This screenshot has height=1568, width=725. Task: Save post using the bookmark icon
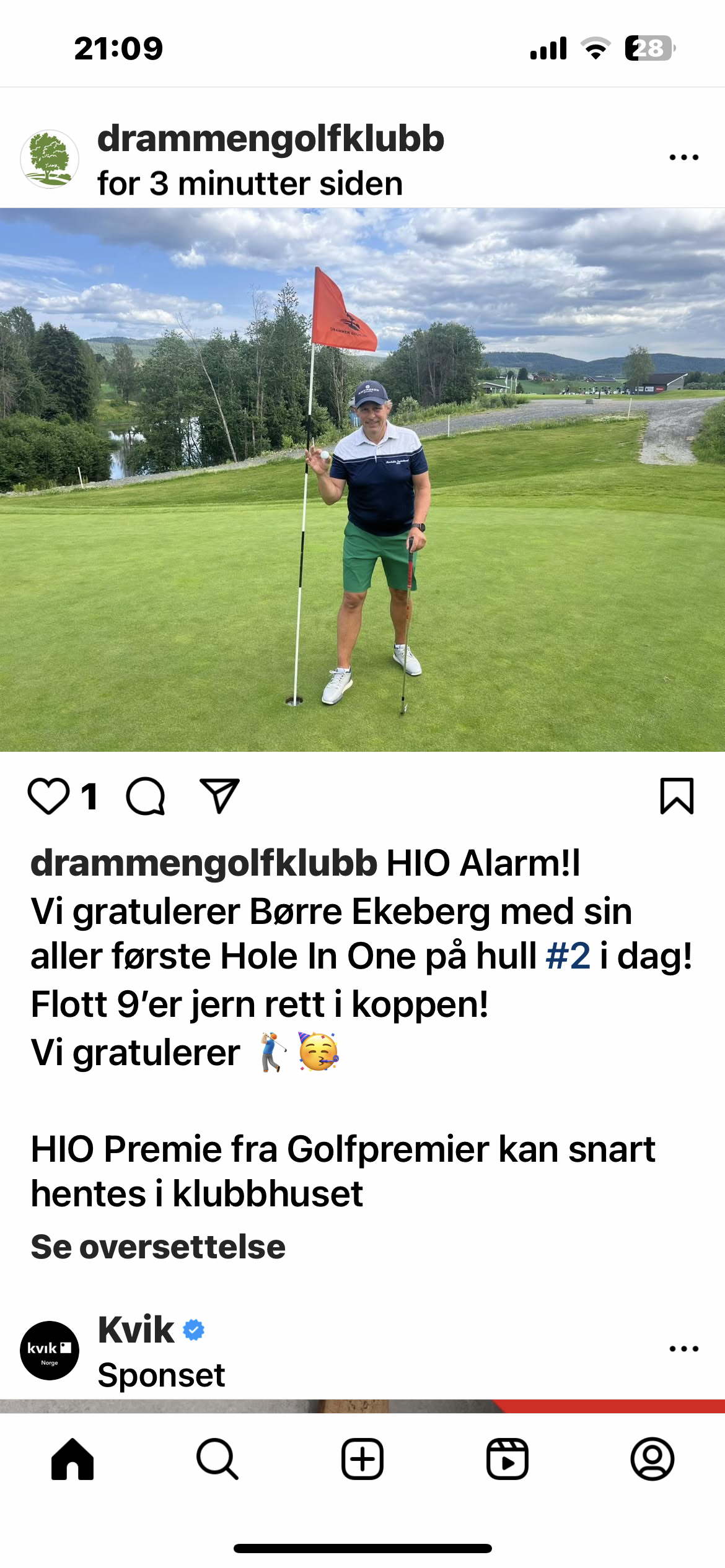click(677, 796)
